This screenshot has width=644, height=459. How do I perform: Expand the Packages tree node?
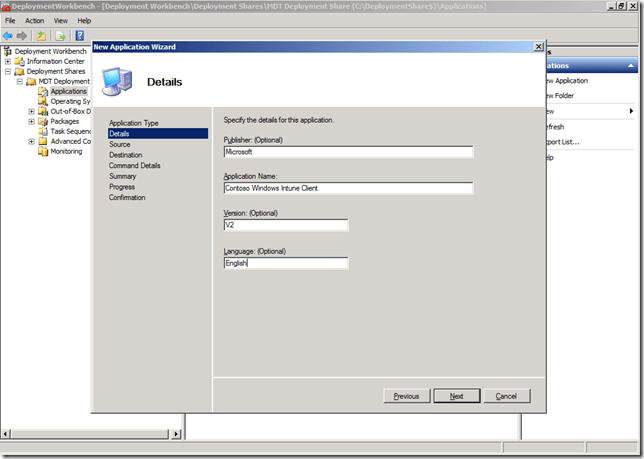click(x=32, y=122)
